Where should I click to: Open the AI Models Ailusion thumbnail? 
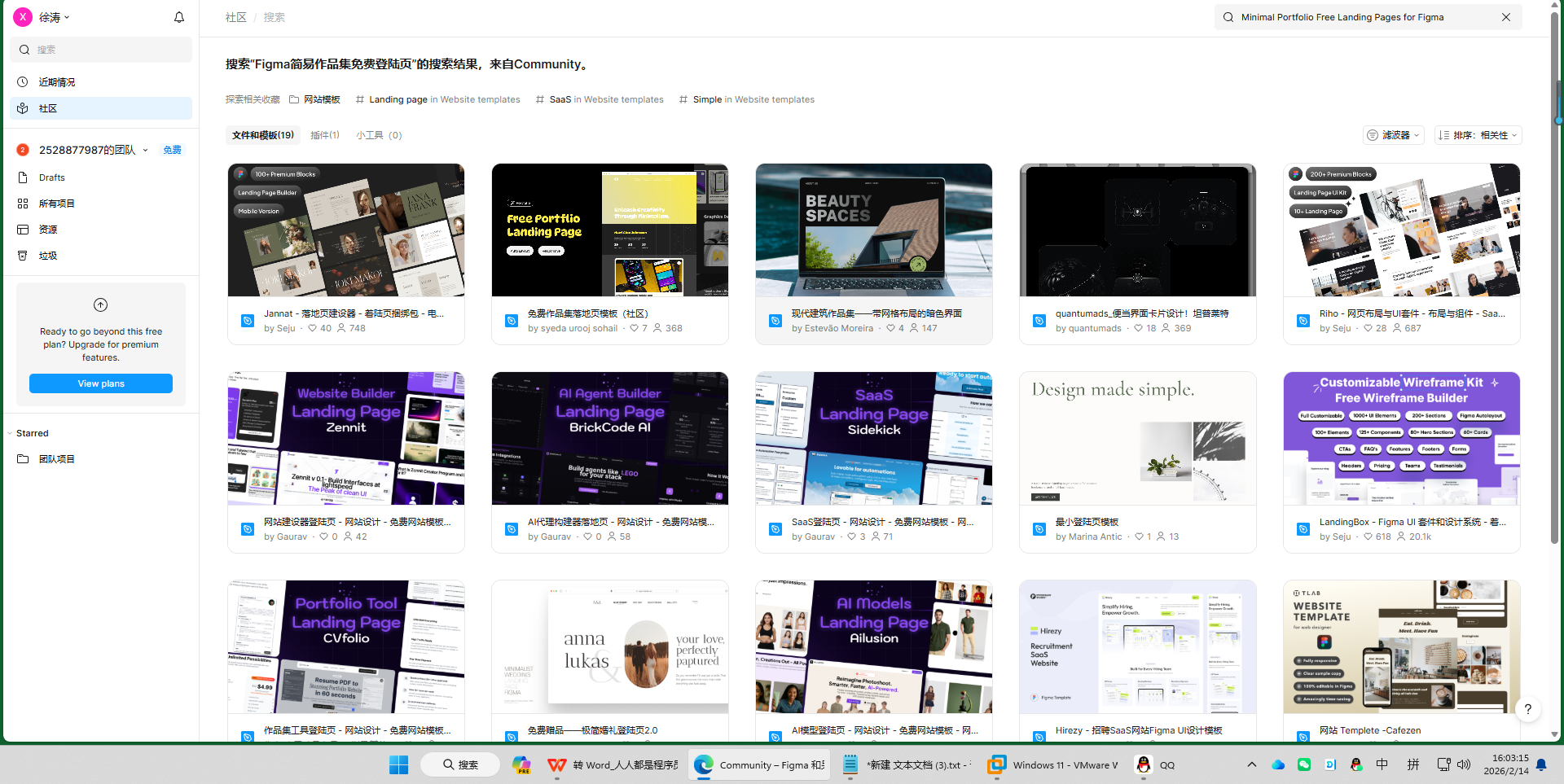pyautogui.click(x=874, y=646)
